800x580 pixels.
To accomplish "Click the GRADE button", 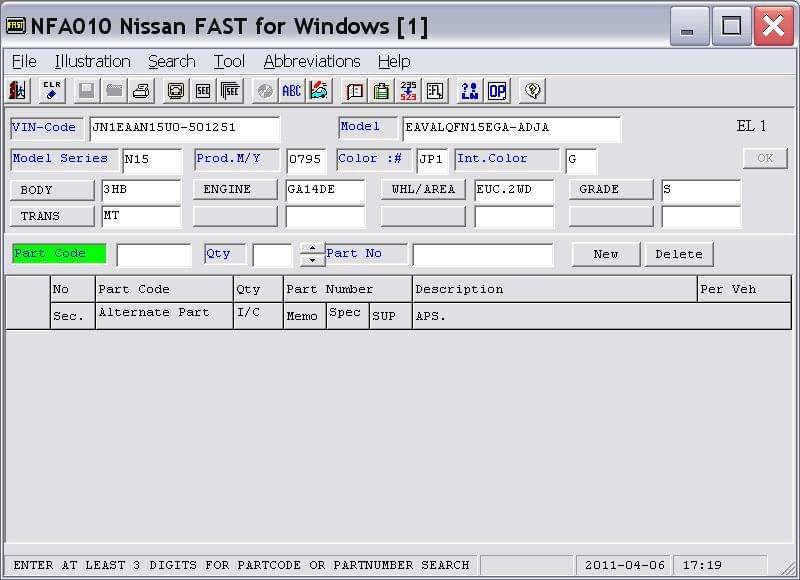I will pyautogui.click(x=611, y=189).
